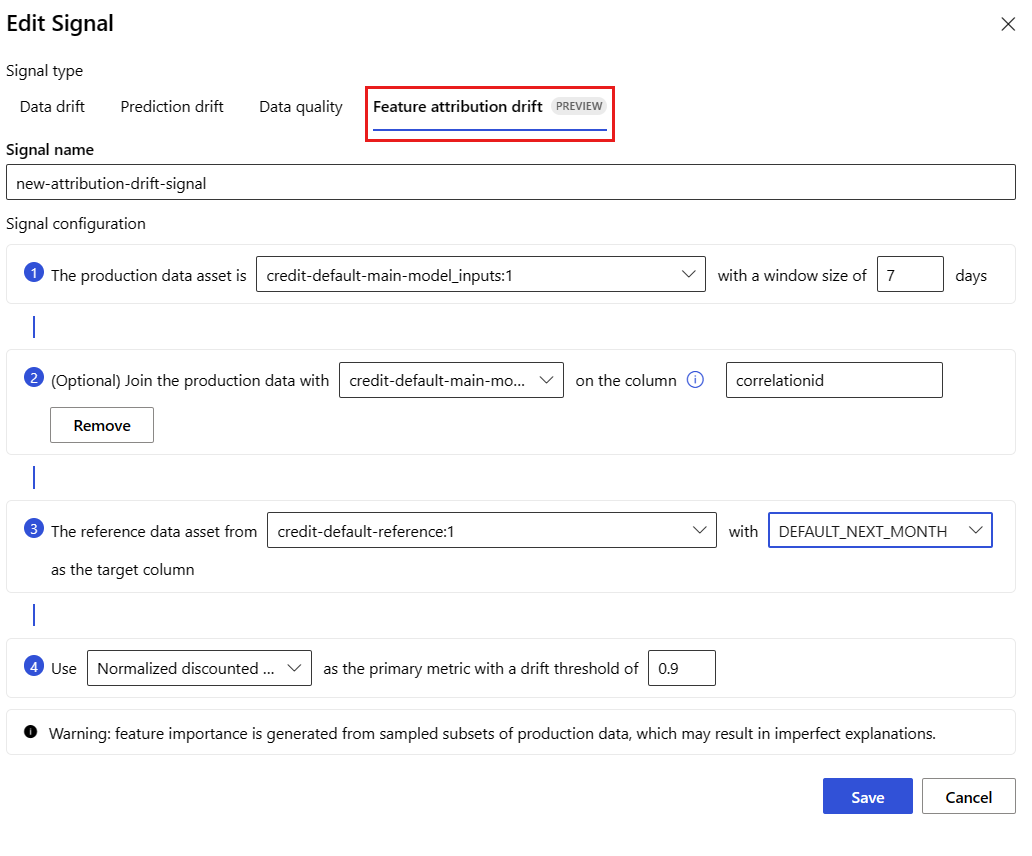Viewport: 1032px width, 856px height.
Task: Click the step 1 numbered circle icon
Action: tap(34, 273)
